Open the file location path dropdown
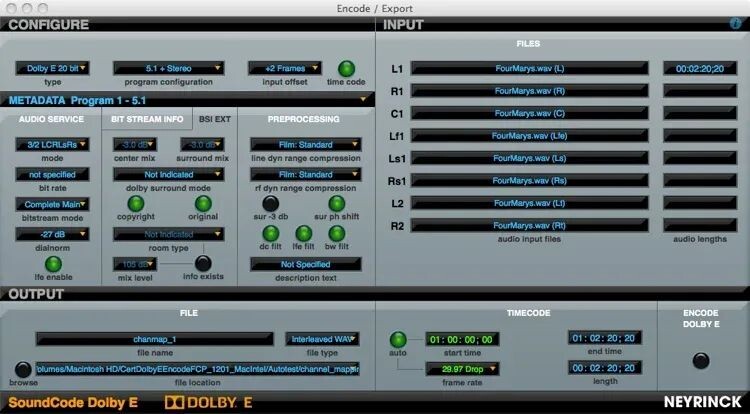The height and width of the screenshot is (414, 750). click(x=198, y=369)
